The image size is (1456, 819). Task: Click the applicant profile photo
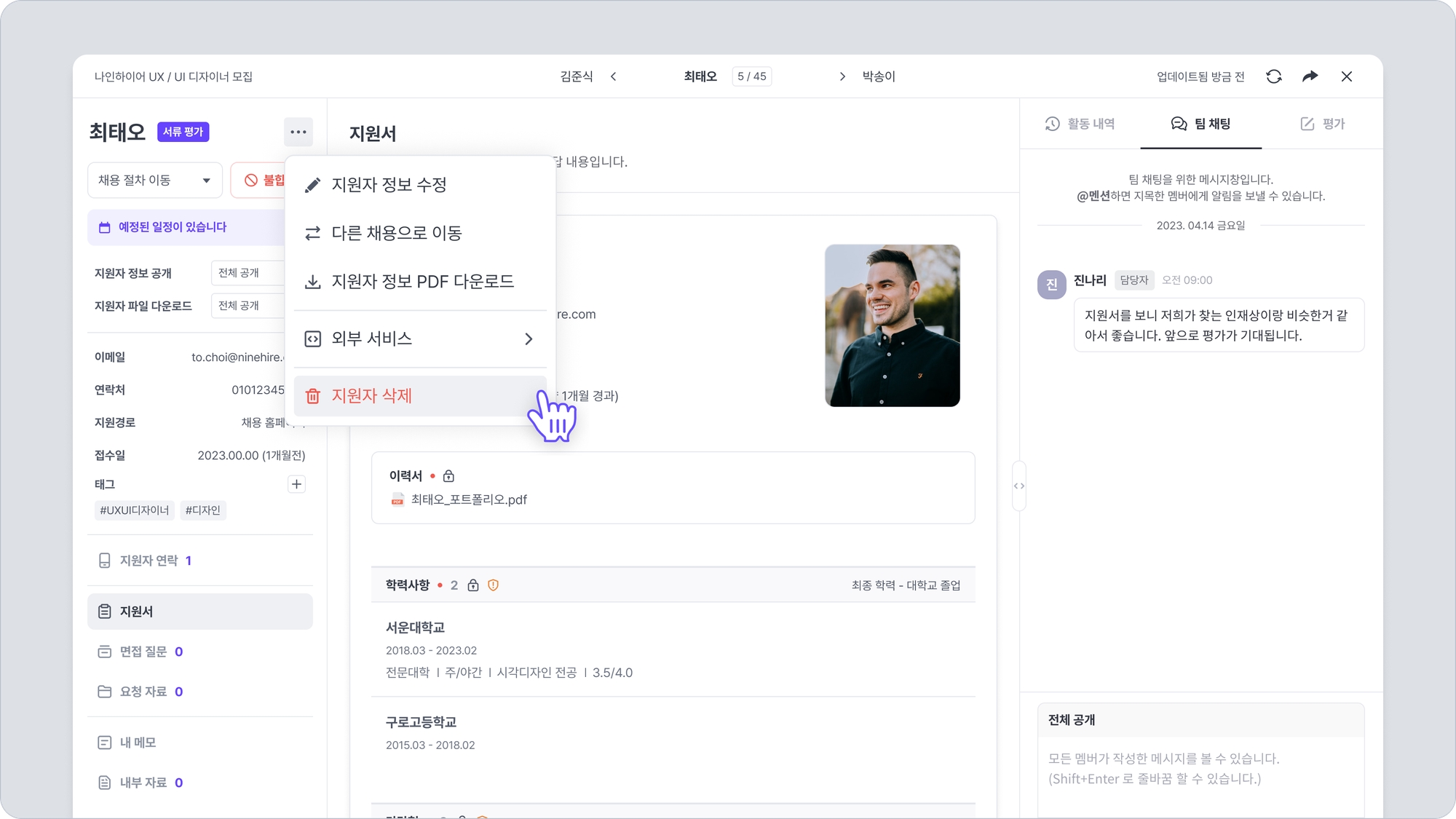tap(892, 325)
